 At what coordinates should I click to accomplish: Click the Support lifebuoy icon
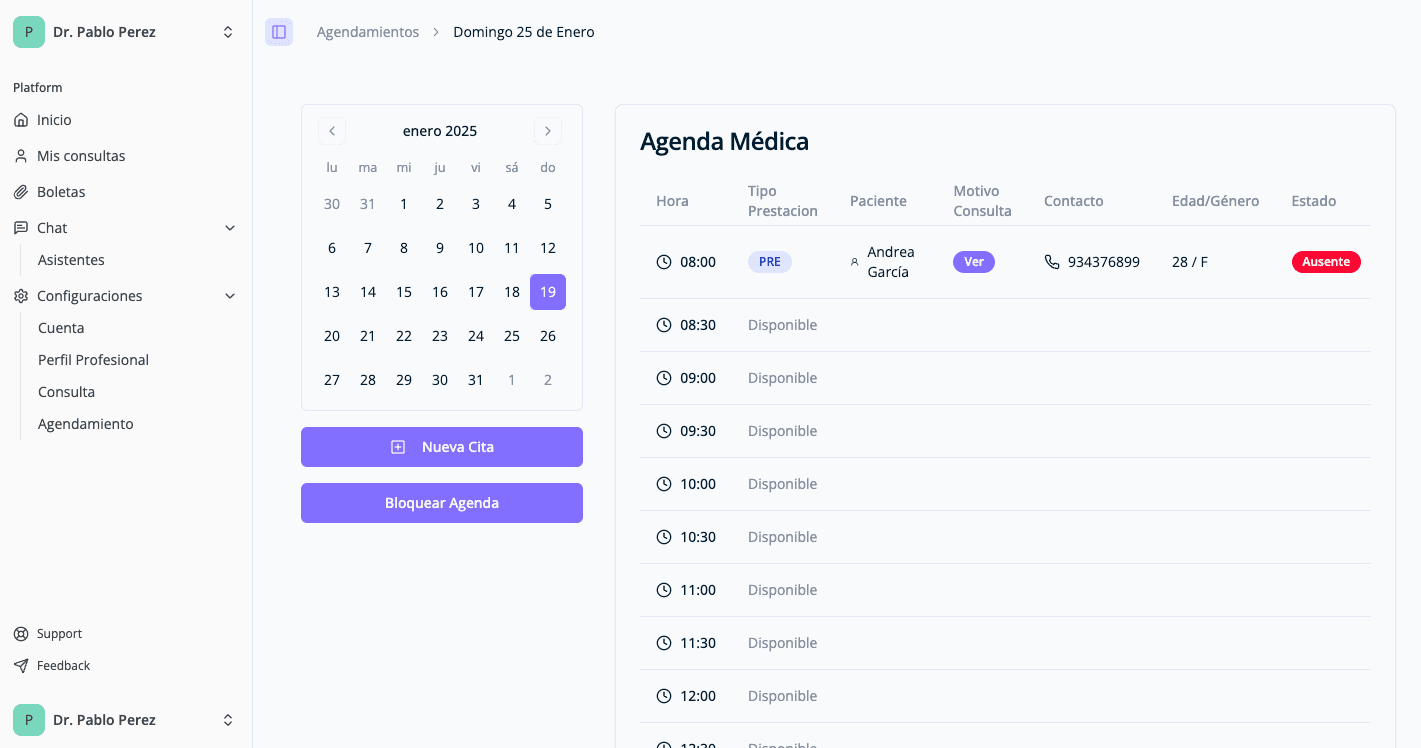tap(21, 634)
